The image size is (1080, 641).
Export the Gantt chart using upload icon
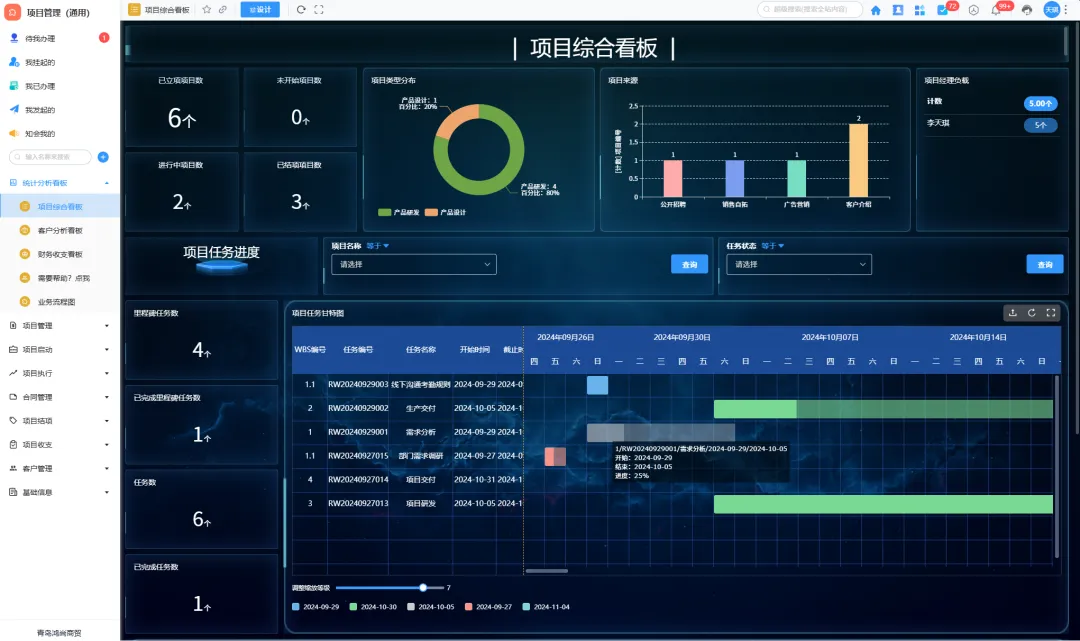(x=1012, y=313)
